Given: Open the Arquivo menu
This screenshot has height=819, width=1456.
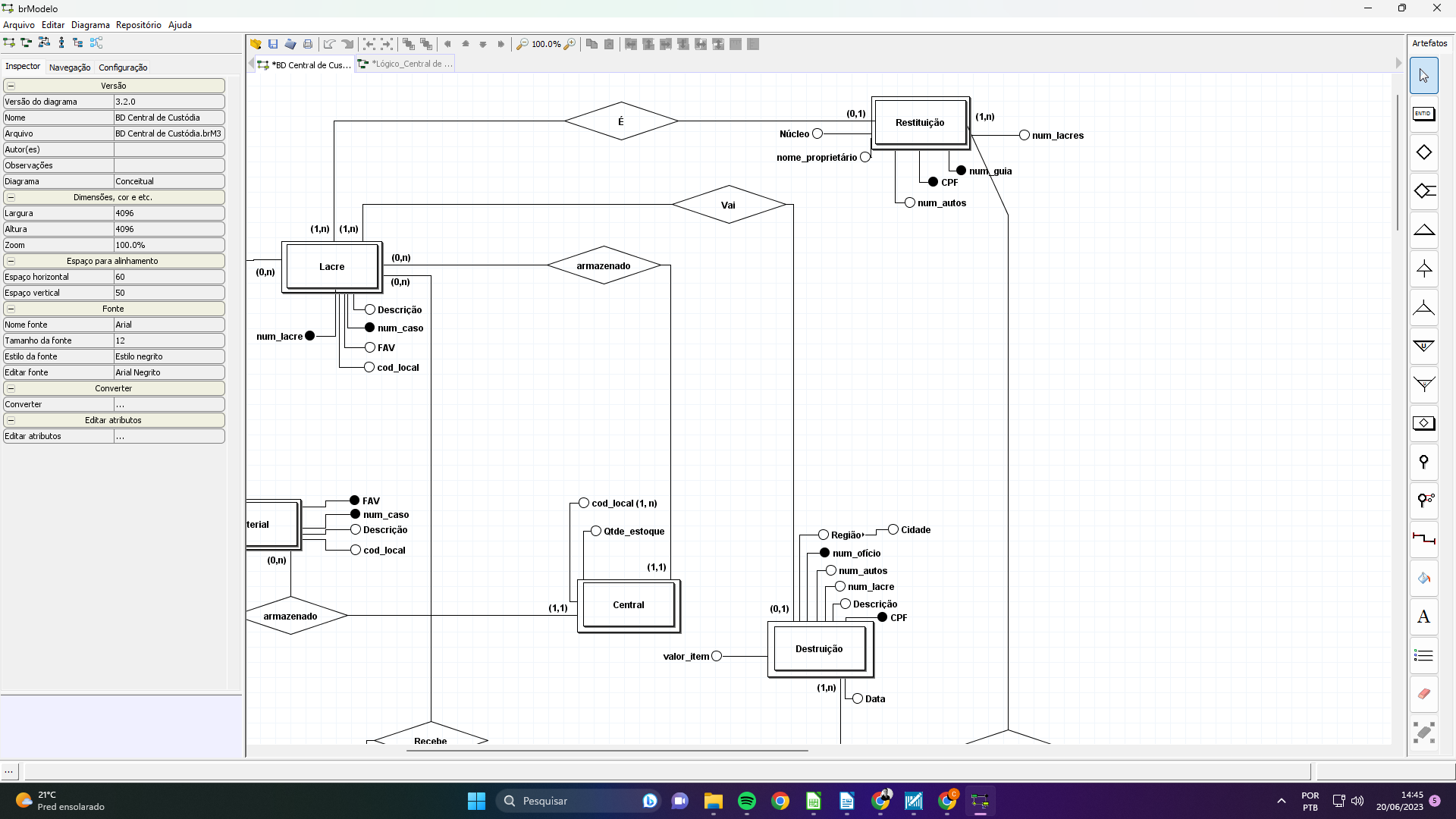Looking at the screenshot, I should 19,25.
